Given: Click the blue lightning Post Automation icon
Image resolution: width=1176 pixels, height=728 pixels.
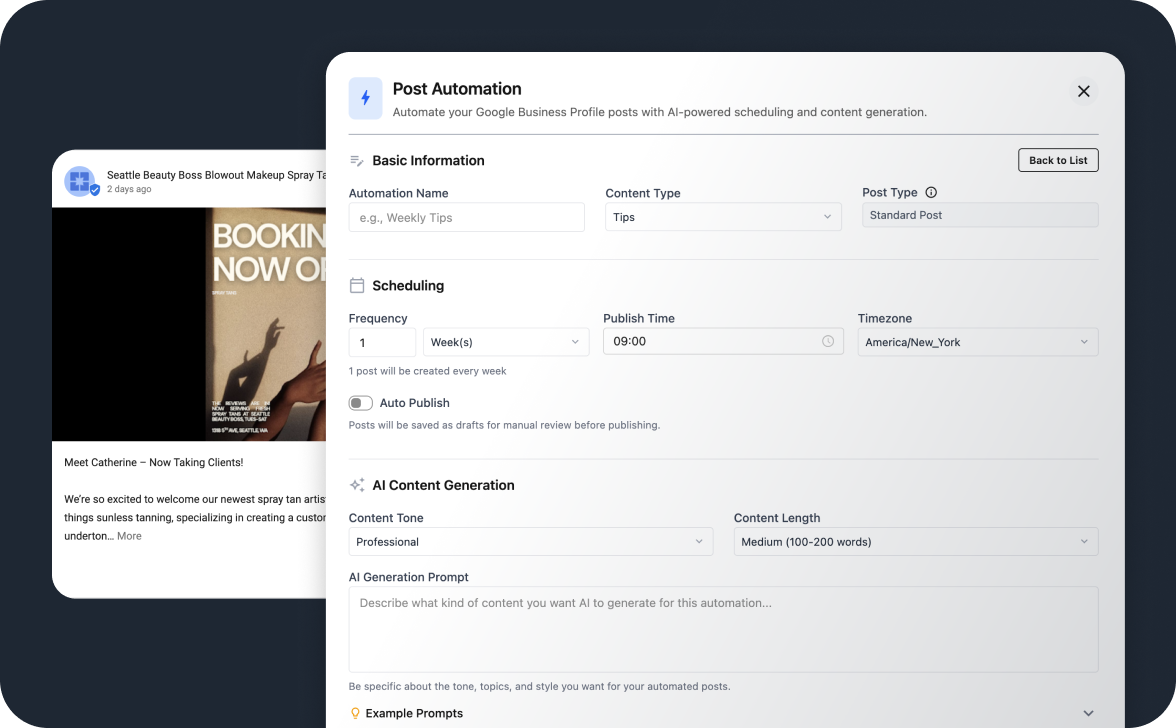Looking at the screenshot, I should 365,98.
